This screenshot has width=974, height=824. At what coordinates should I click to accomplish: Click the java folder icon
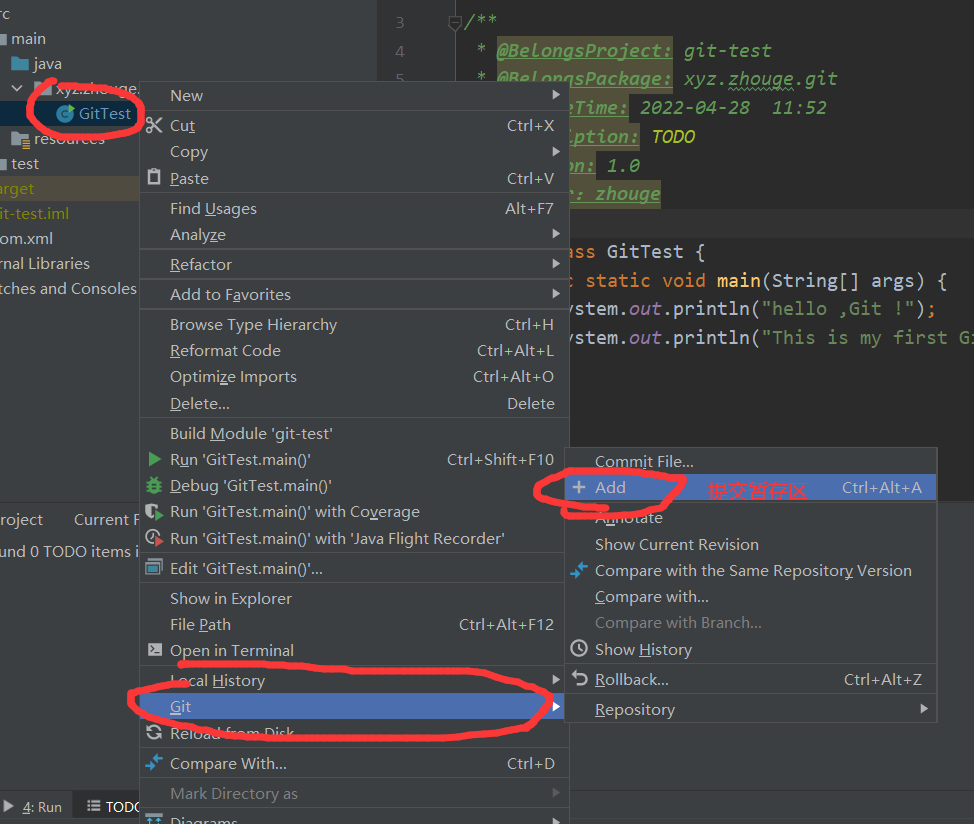click(20, 64)
